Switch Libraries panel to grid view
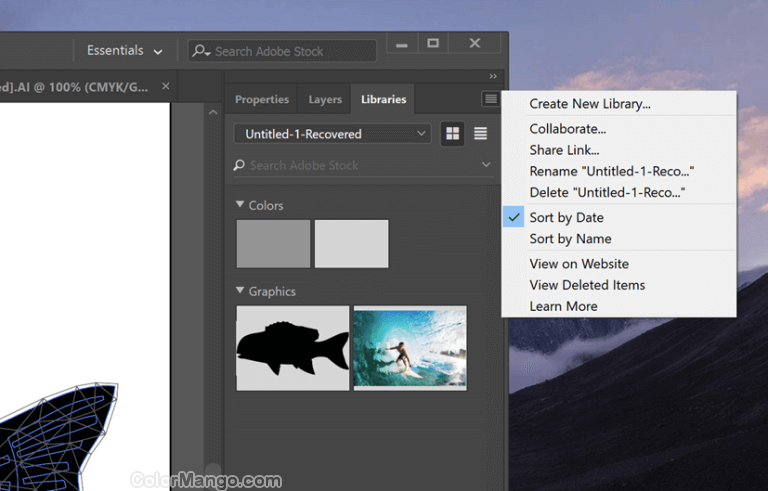 (x=452, y=134)
